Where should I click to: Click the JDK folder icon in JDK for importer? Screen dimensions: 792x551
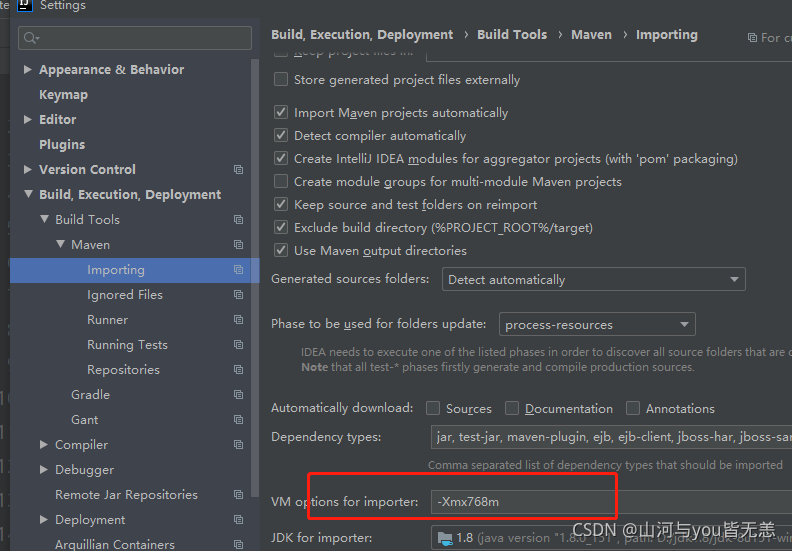click(445, 538)
